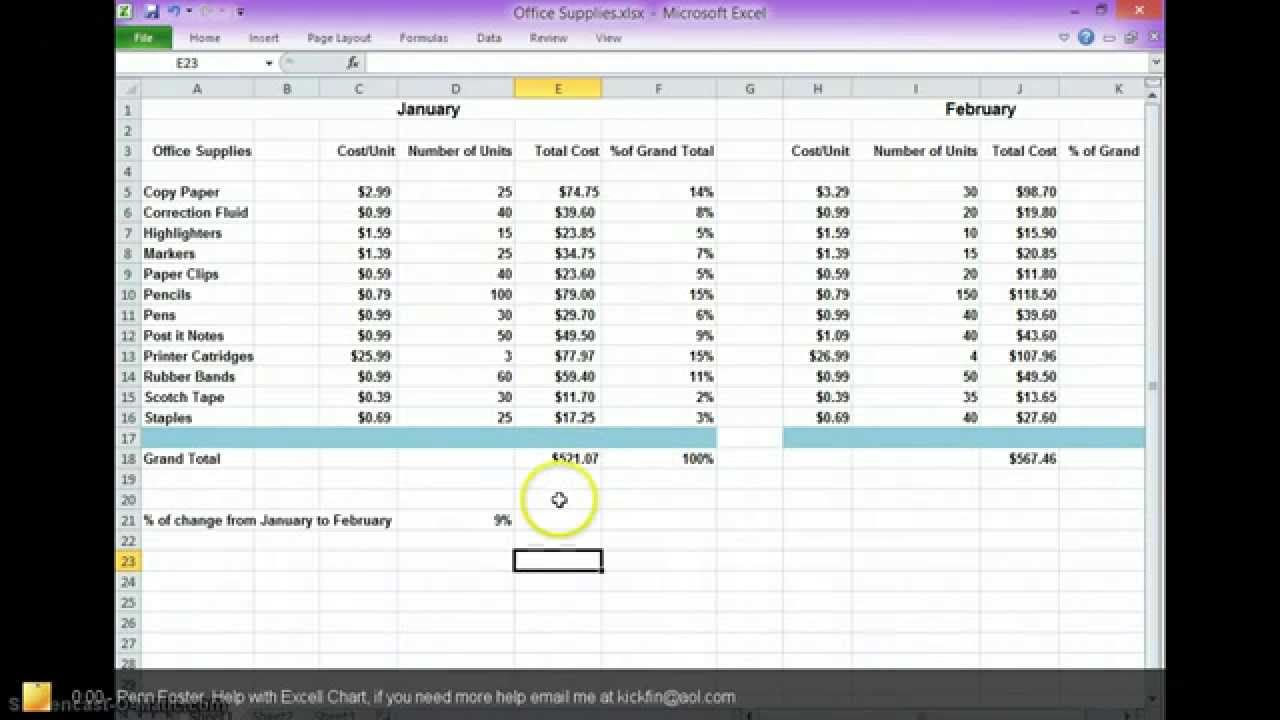Click the Save icon in Quick Access Toolbar
The width and height of the screenshot is (1280, 720).
[152, 12]
